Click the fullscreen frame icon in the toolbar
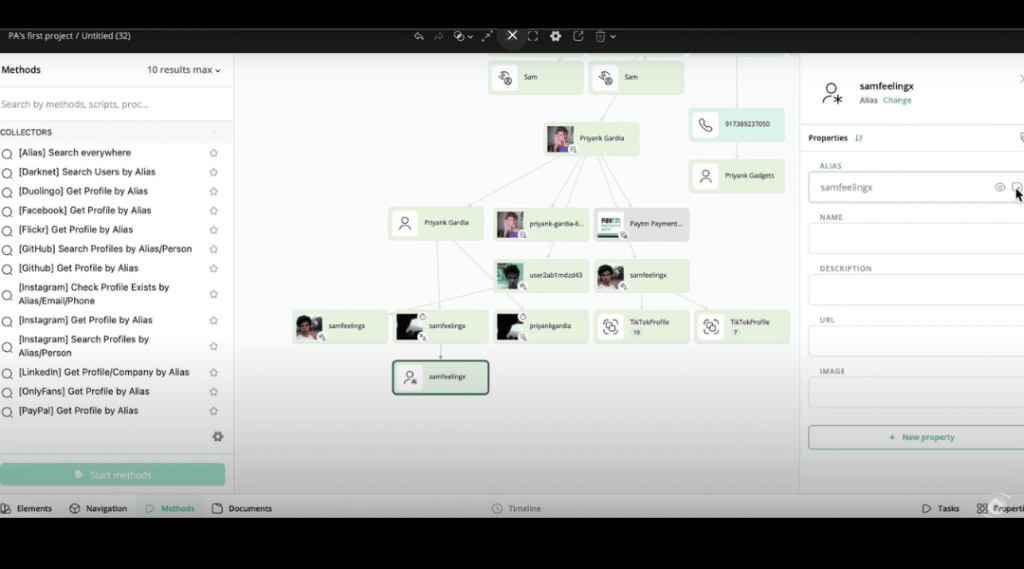This screenshot has width=1024, height=569. point(533,36)
